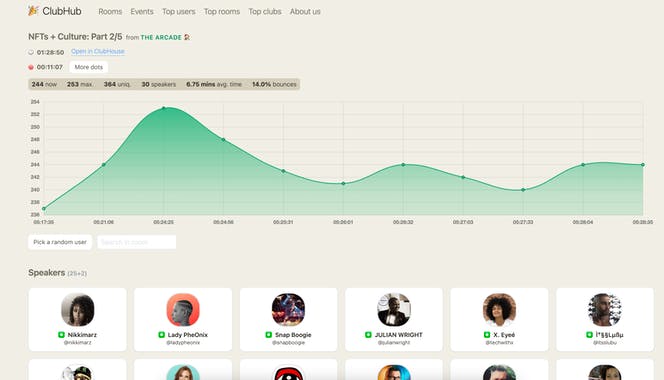Select the chart data point at 00:27:33
The width and height of the screenshot is (664, 380).
pos(523,190)
